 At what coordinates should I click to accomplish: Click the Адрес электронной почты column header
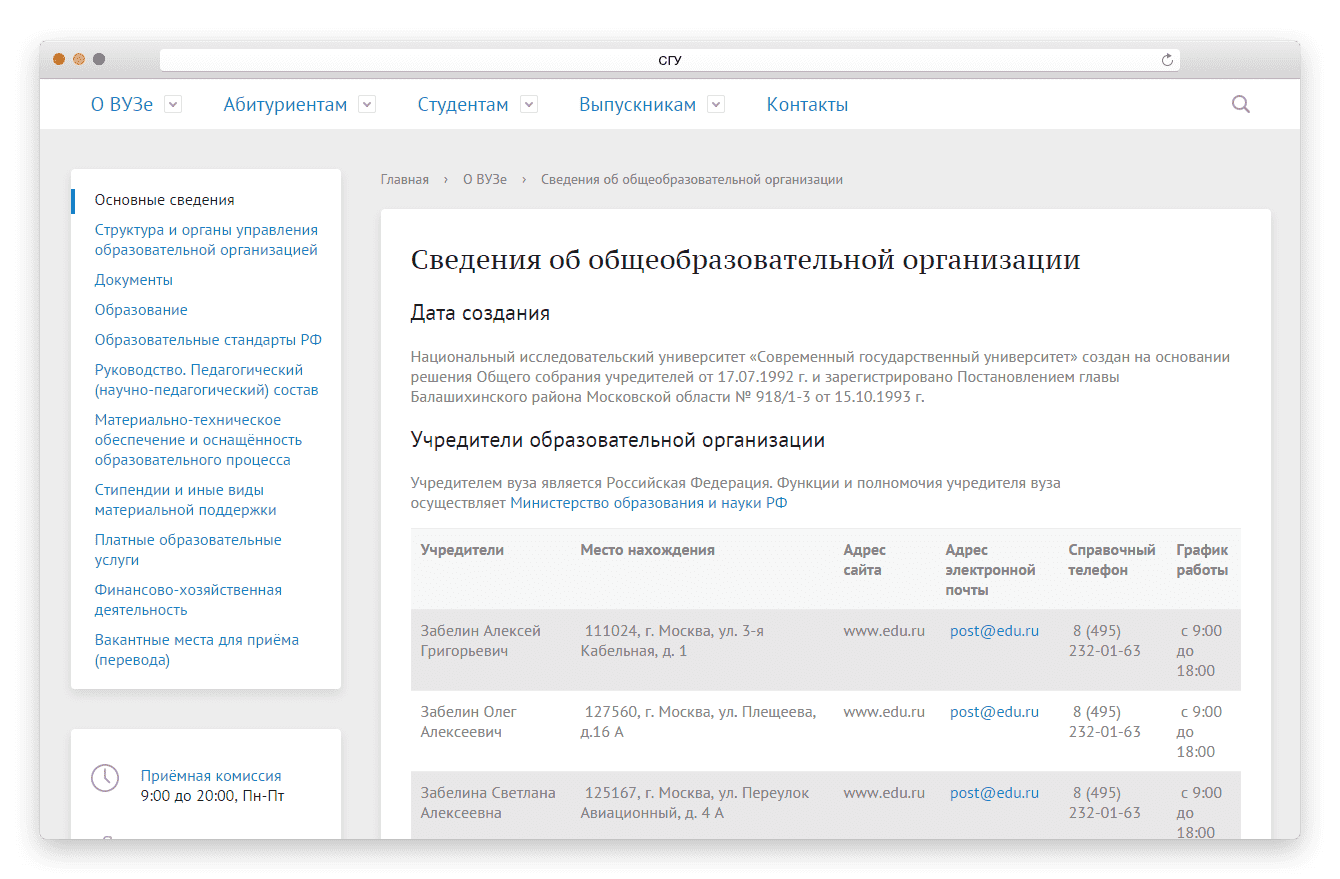point(990,570)
